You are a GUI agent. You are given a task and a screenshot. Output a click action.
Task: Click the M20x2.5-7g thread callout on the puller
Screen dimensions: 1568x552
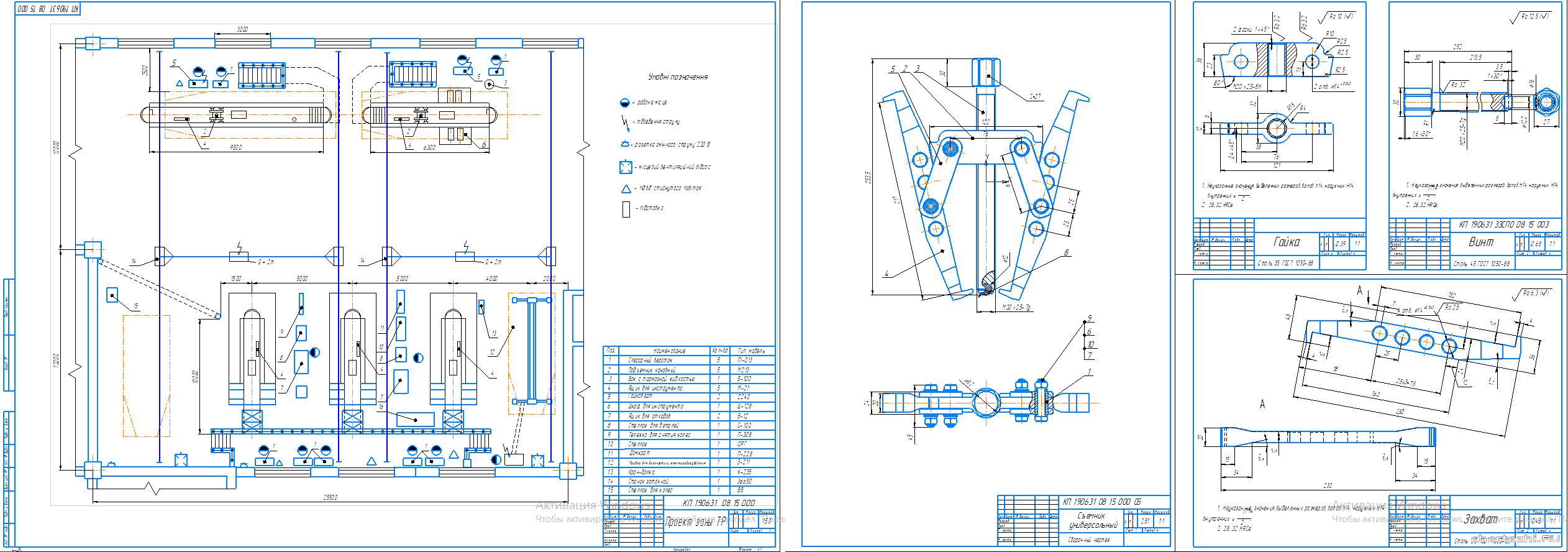[1016, 308]
